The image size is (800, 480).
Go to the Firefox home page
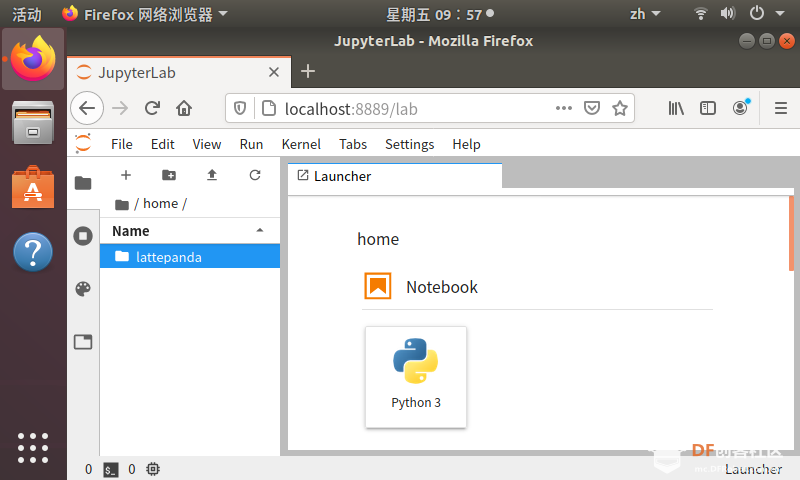click(x=184, y=108)
